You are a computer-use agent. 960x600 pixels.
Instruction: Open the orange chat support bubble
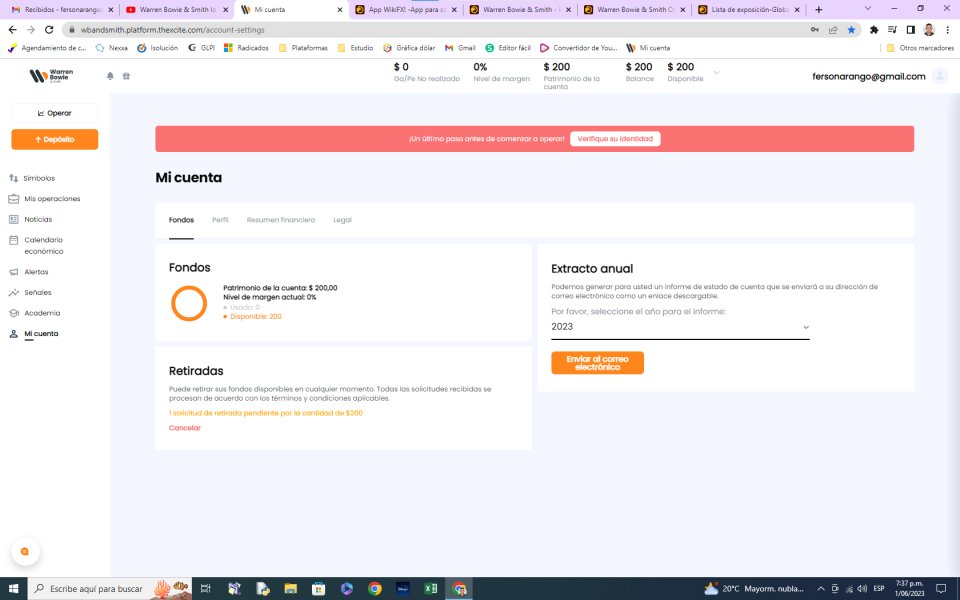click(x=25, y=551)
